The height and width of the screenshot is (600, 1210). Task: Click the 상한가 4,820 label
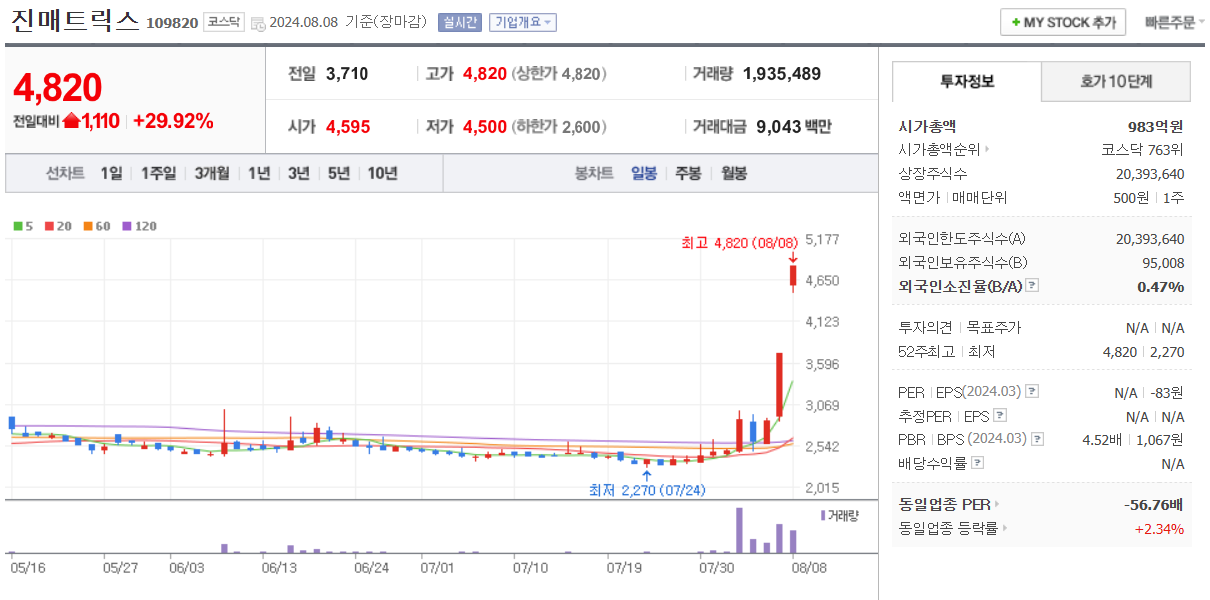point(559,73)
